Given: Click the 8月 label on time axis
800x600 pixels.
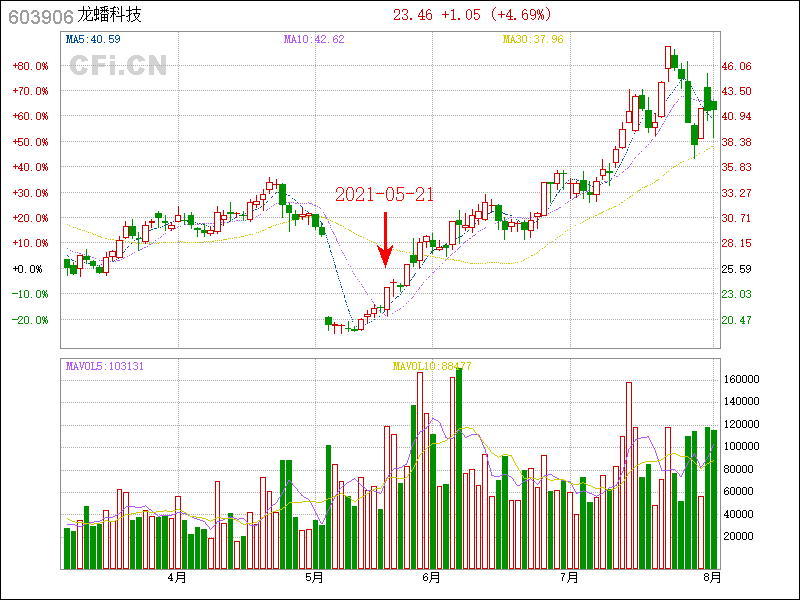Looking at the screenshot, I should 712,577.
